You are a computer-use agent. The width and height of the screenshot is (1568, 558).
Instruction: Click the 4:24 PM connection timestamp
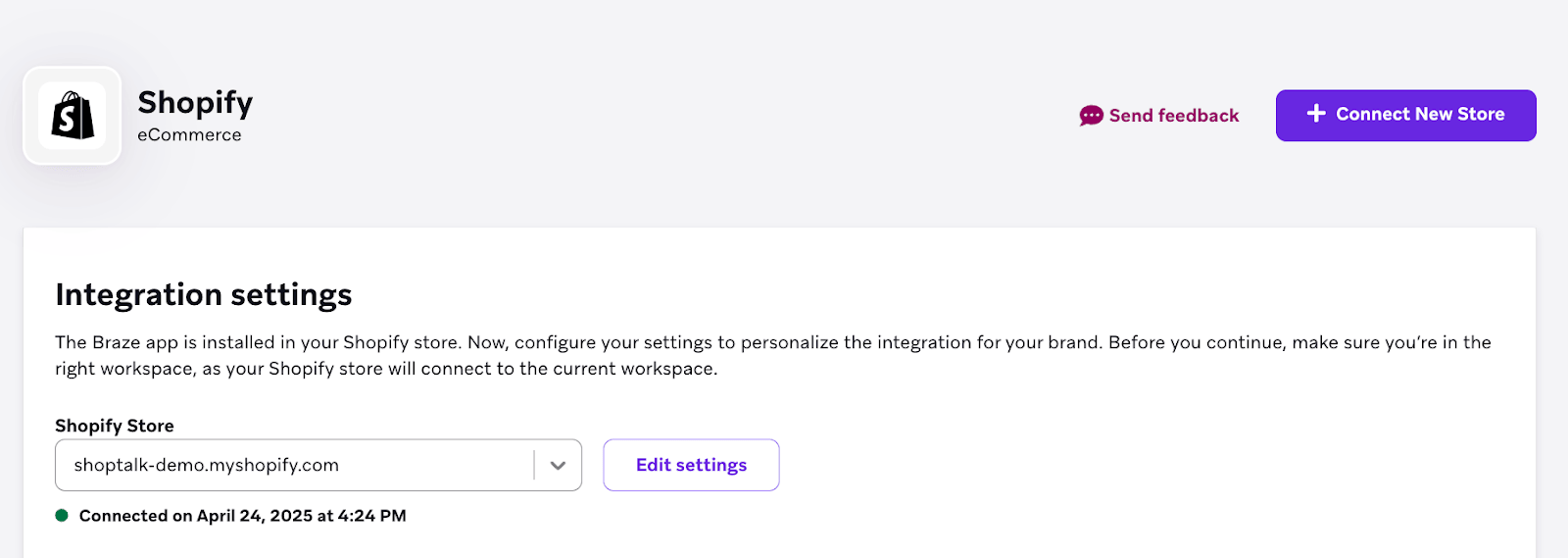pyautogui.click(x=371, y=516)
